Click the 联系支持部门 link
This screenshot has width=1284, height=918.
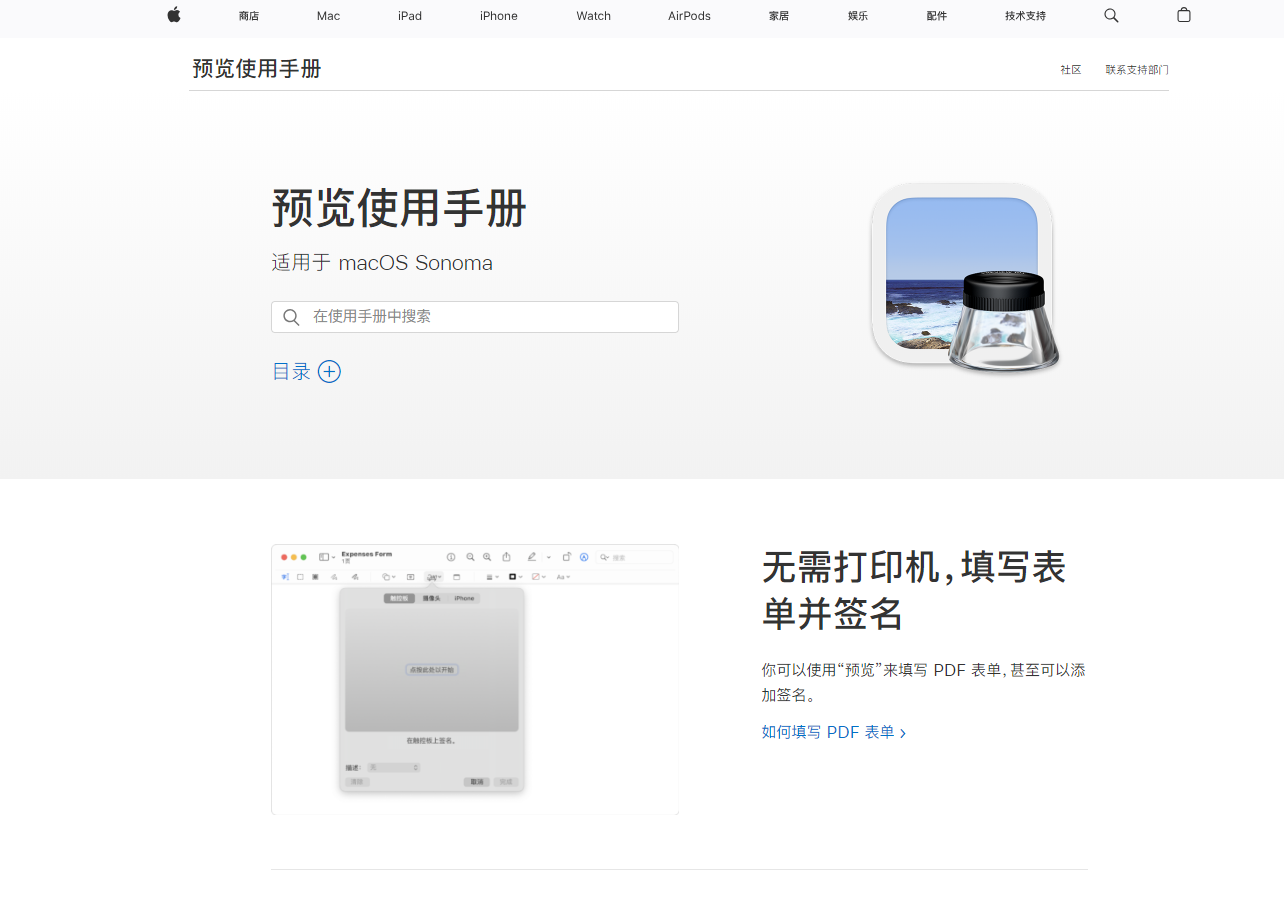[x=1136, y=69]
